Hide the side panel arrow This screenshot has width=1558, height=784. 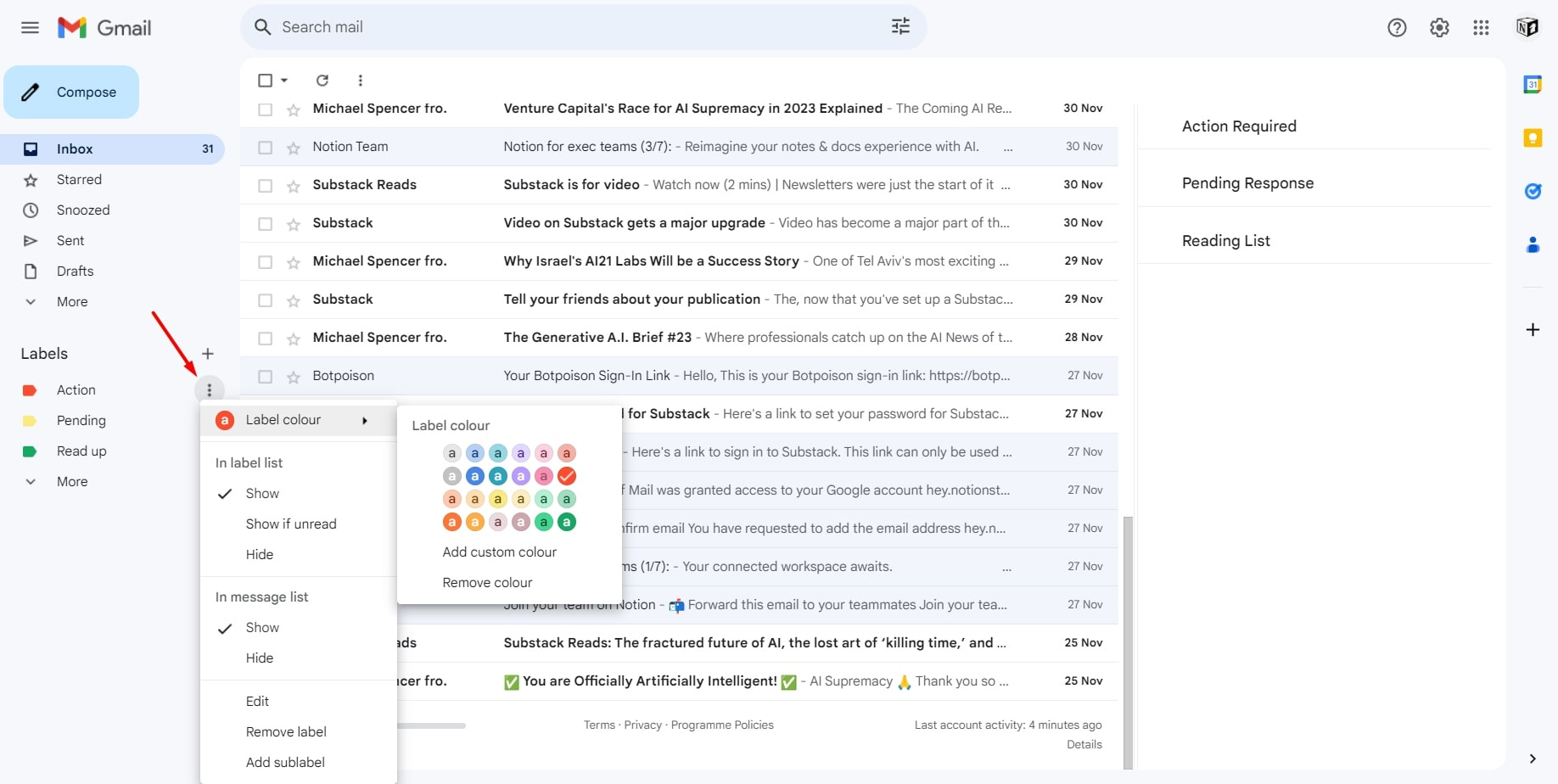click(1533, 759)
